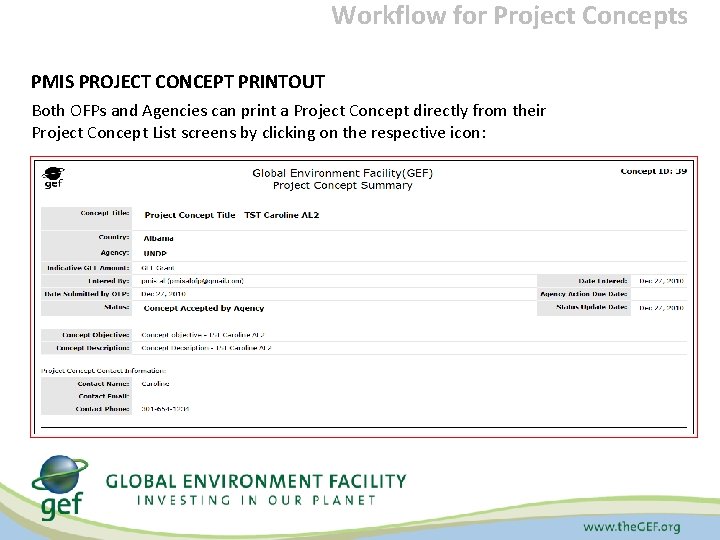720x540 pixels.
Task: Select the Albania country value
Action: (158, 238)
